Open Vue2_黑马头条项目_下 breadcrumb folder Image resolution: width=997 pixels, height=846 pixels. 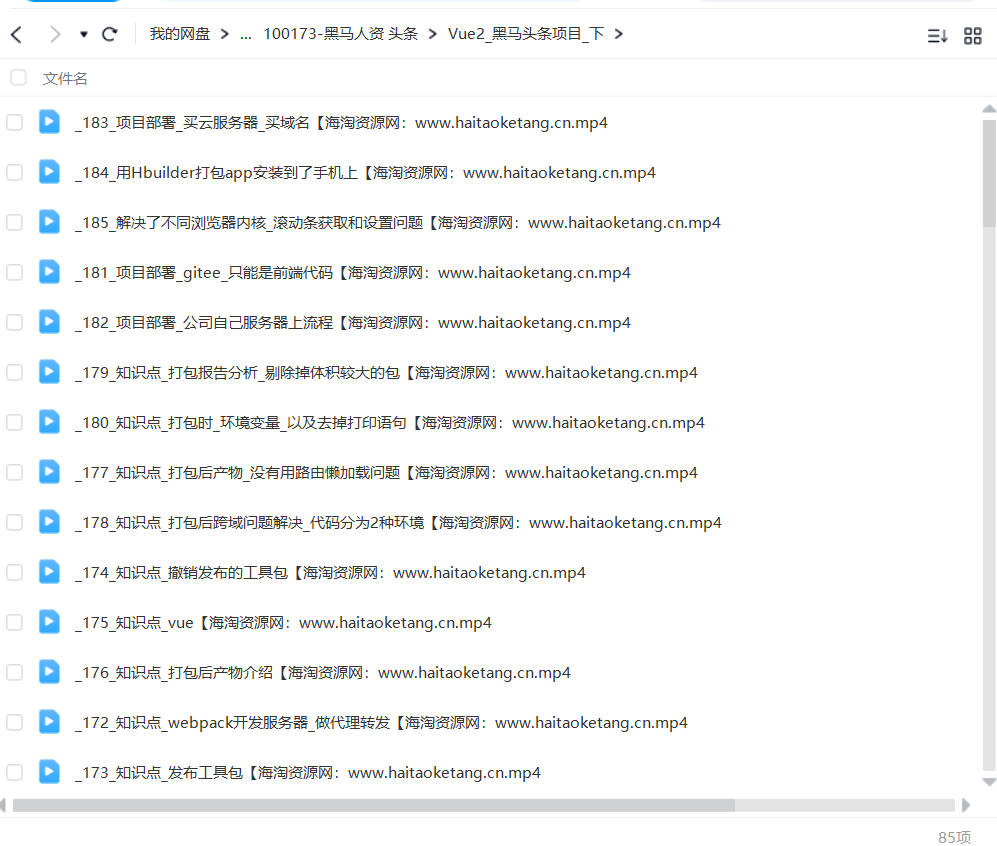pos(526,34)
